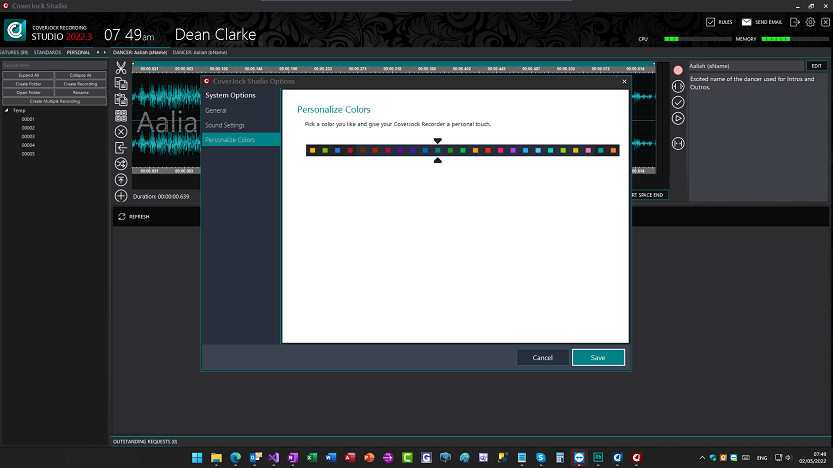The width and height of the screenshot is (833, 468).
Task: Click the circled plus add icon
Action: pyautogui.click(x=121, y=196)
